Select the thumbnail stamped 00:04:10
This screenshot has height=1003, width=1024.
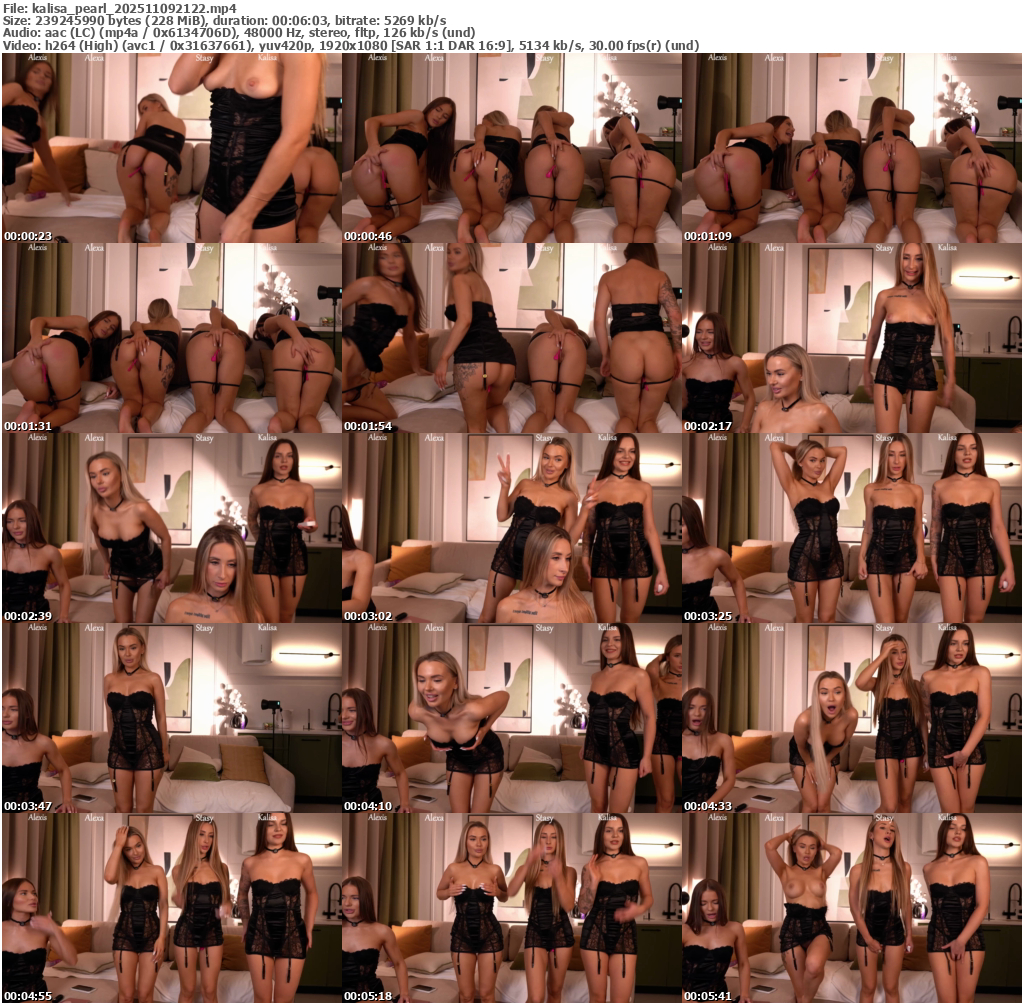click(511, 718)
